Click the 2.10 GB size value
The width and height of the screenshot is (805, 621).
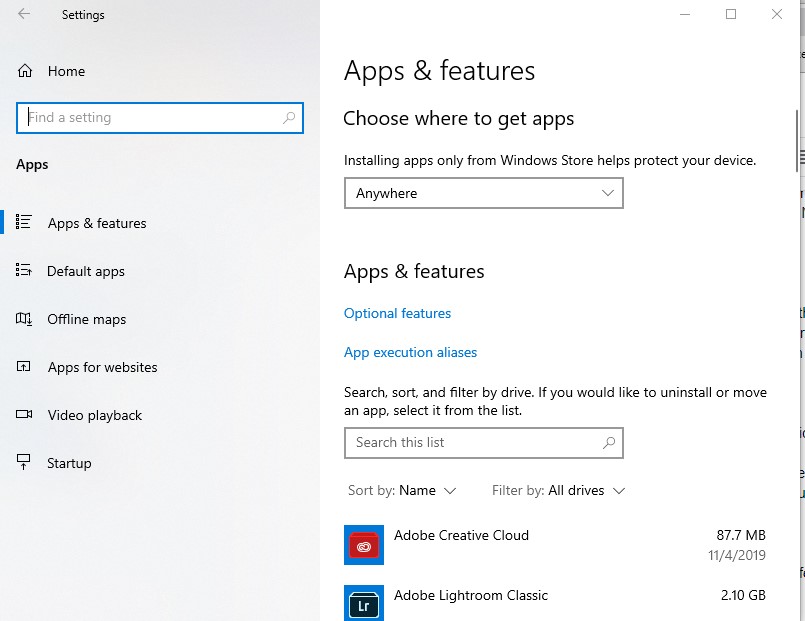coord(743,595)
